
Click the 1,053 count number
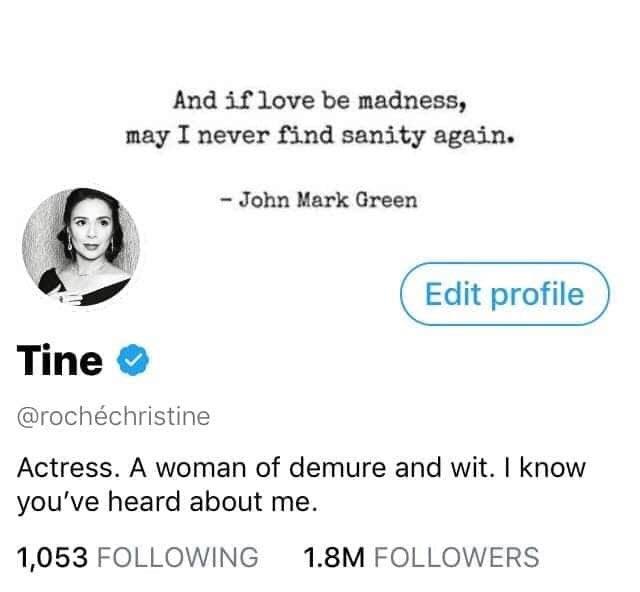(x=52, y=558)
